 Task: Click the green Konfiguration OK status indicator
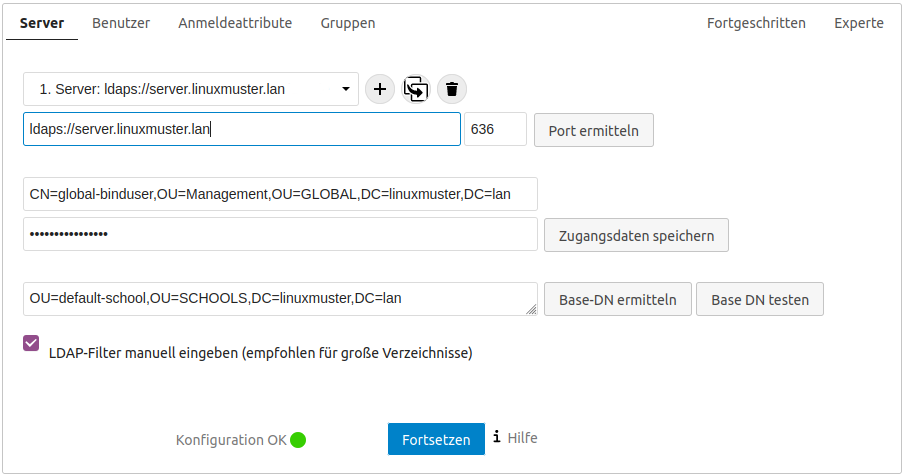click(298, 440)
